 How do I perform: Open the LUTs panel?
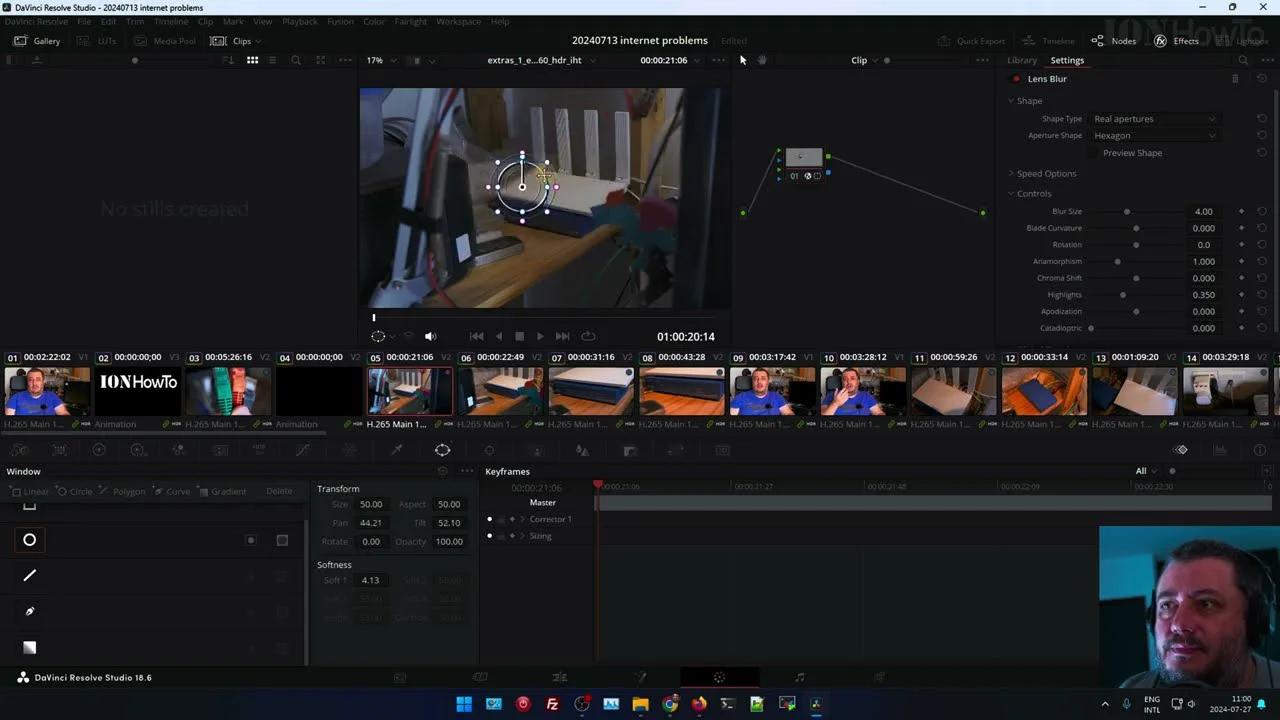click(x=107, y=41)
